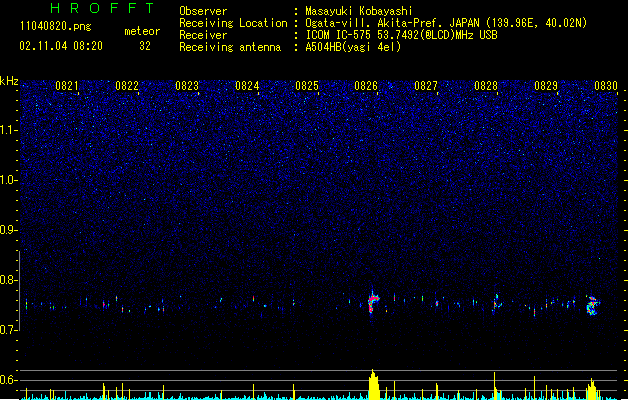629x400 pixels.
Task: Click the 0825 time marker
Action: [307, 86]
